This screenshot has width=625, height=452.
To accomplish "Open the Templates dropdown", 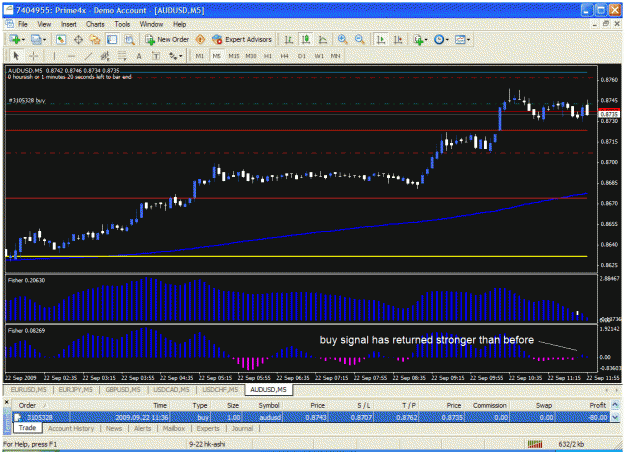I will click(468, 40).
